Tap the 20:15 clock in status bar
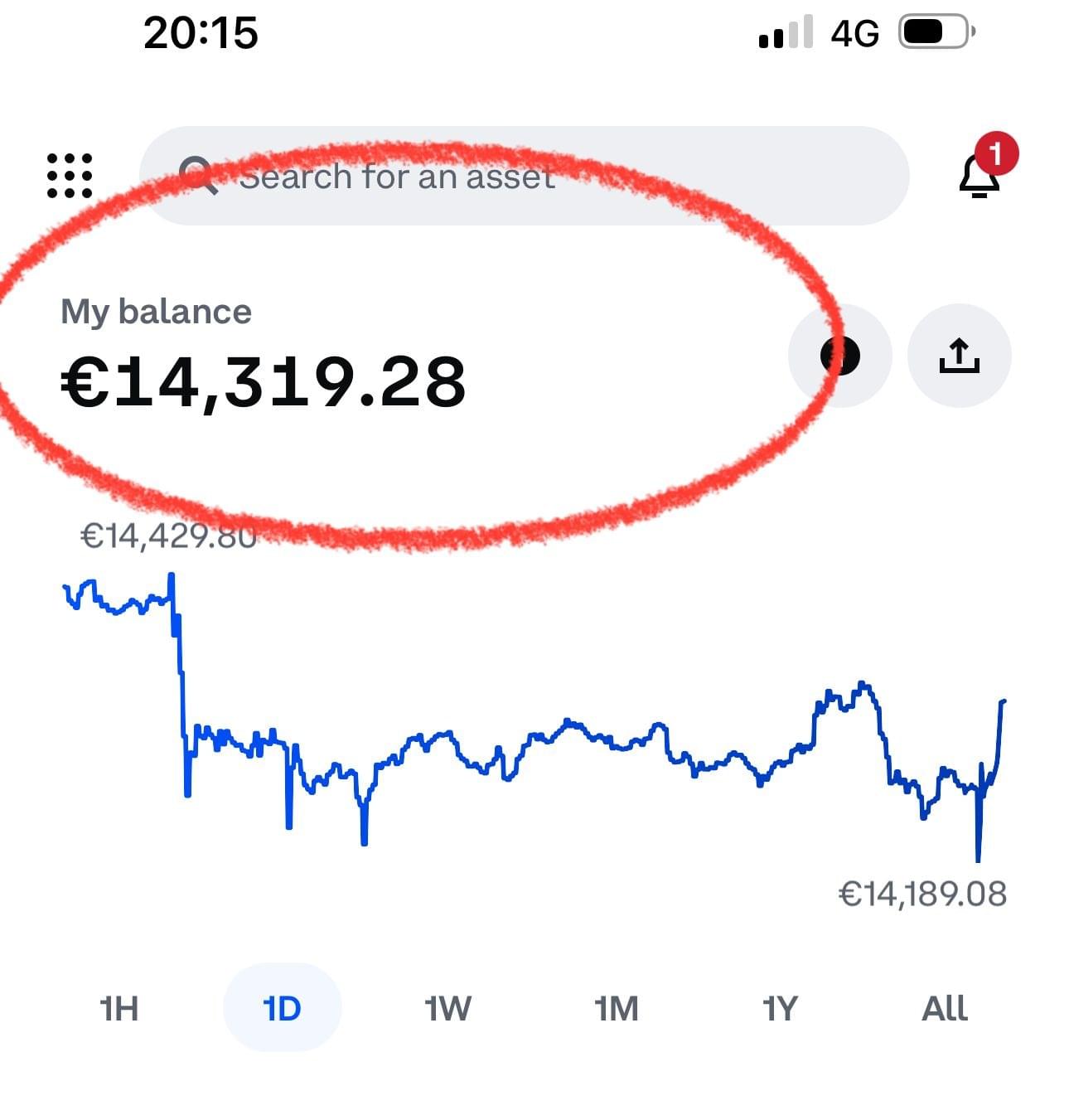 [x=201, y=33]
